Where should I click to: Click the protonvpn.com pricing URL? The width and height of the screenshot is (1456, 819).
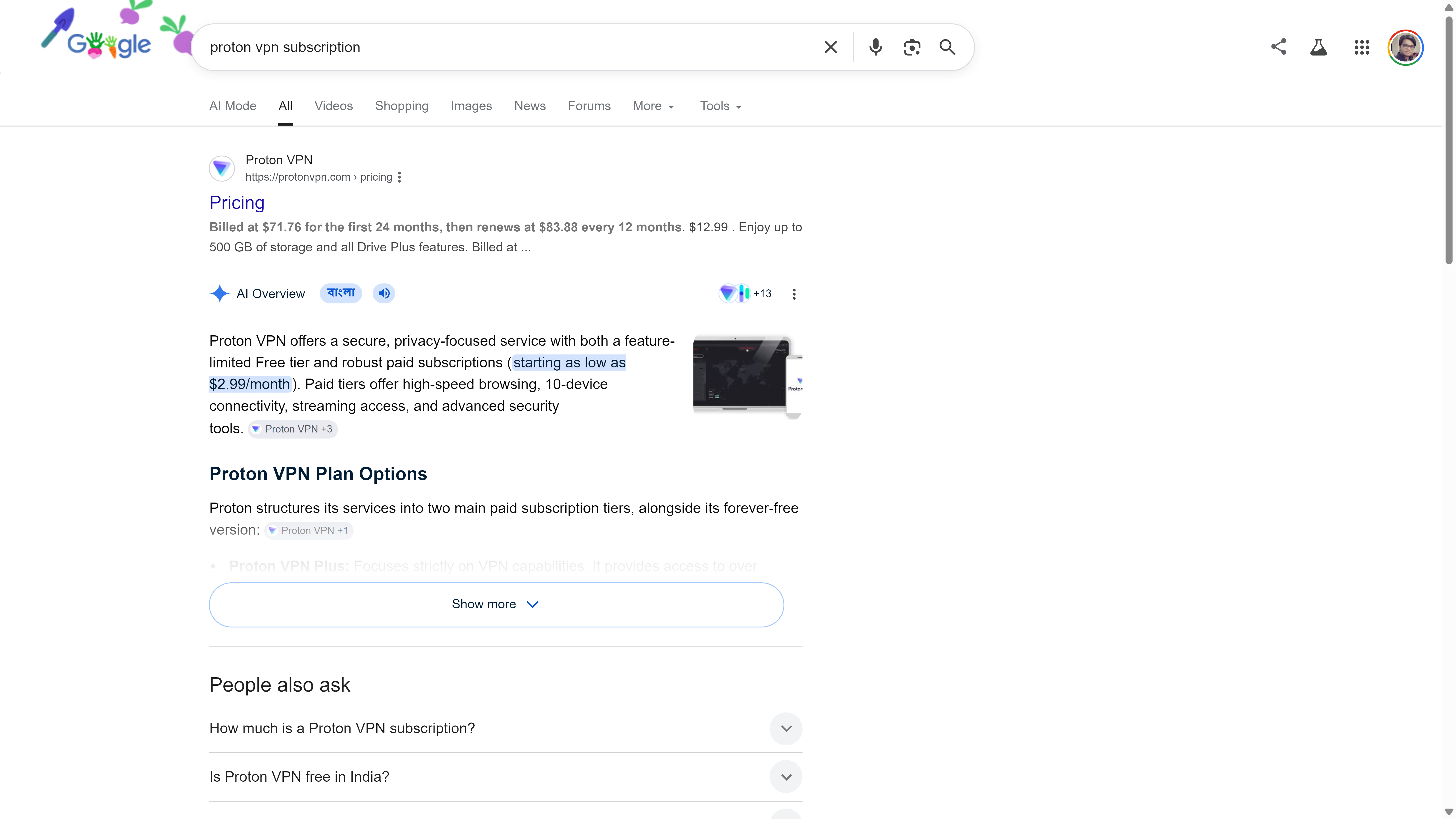coord(319,177)
